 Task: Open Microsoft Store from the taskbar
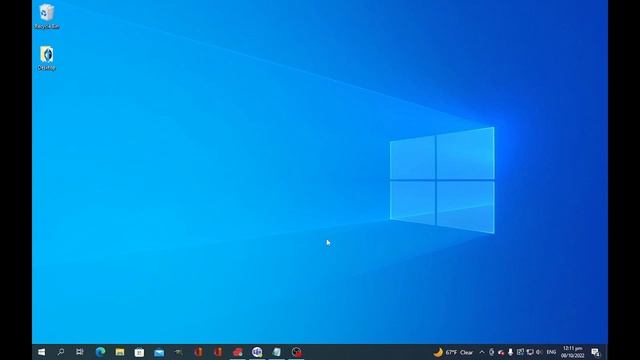(139, 352)
